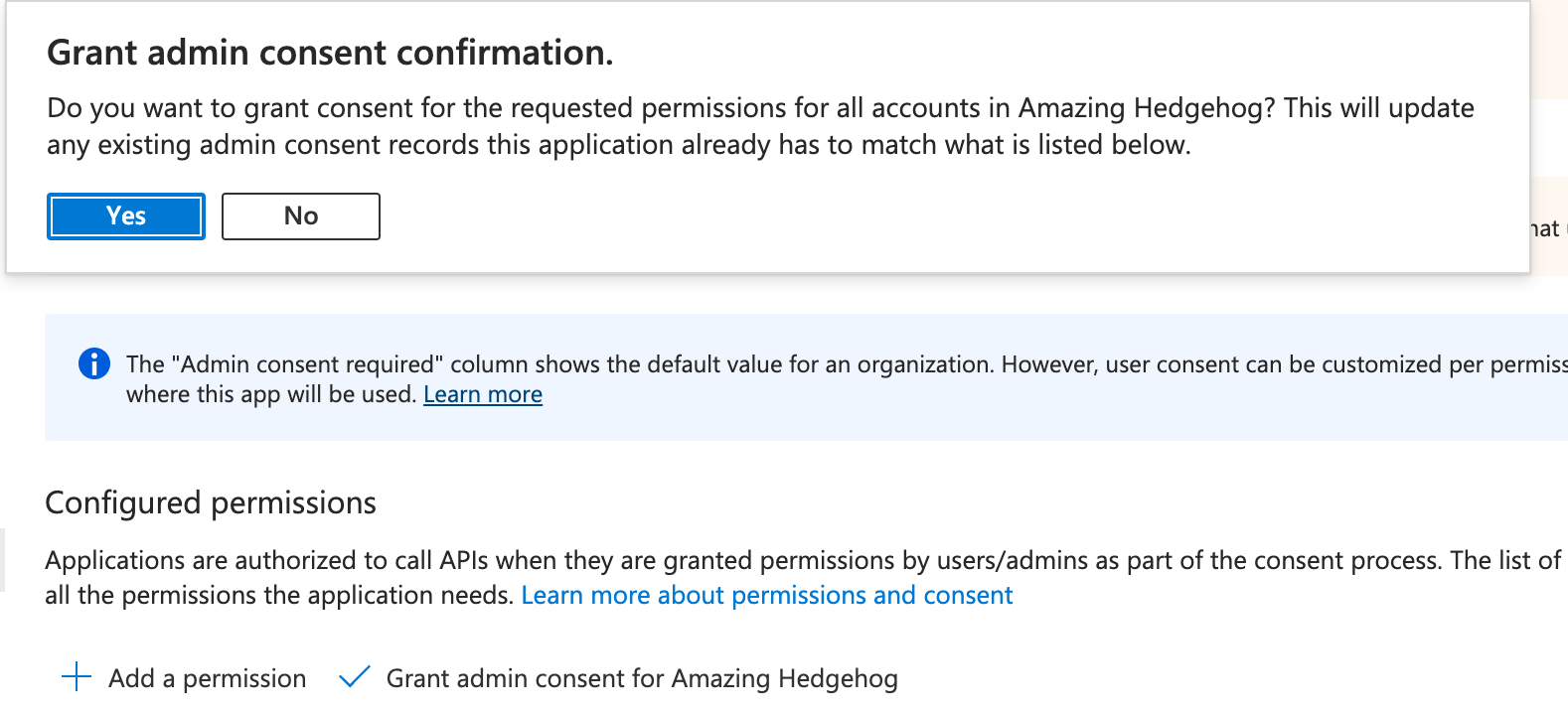Click 'This will update' text in dialog
The height and width of the screenshot is (713, 1568).
tap(1378, 108)
